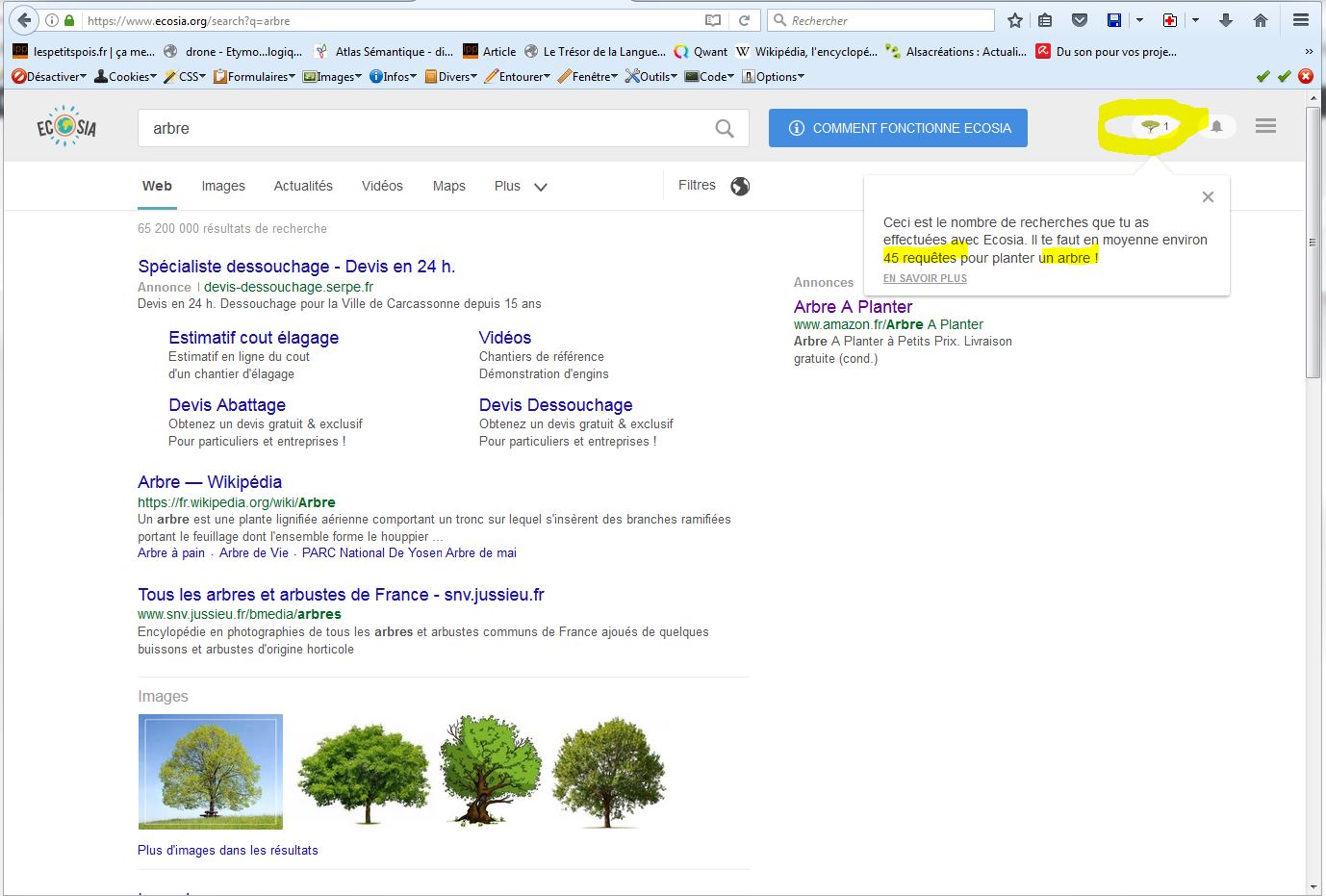
Task: Click the first tree image thumbnail
Action: (211, 772)
